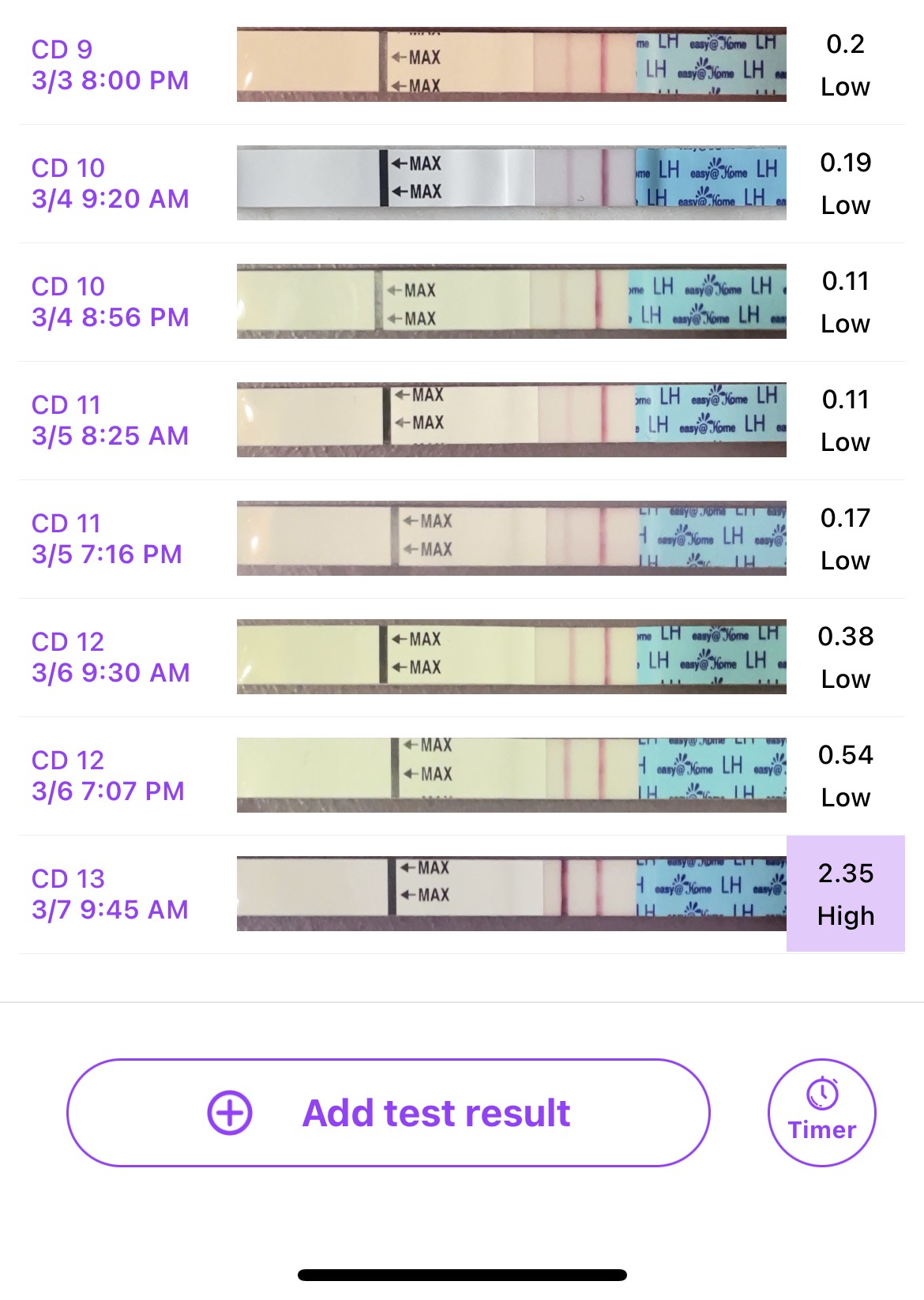Open the CD 13 3/7 9:45 AM strip photo

tap(511, 894)
